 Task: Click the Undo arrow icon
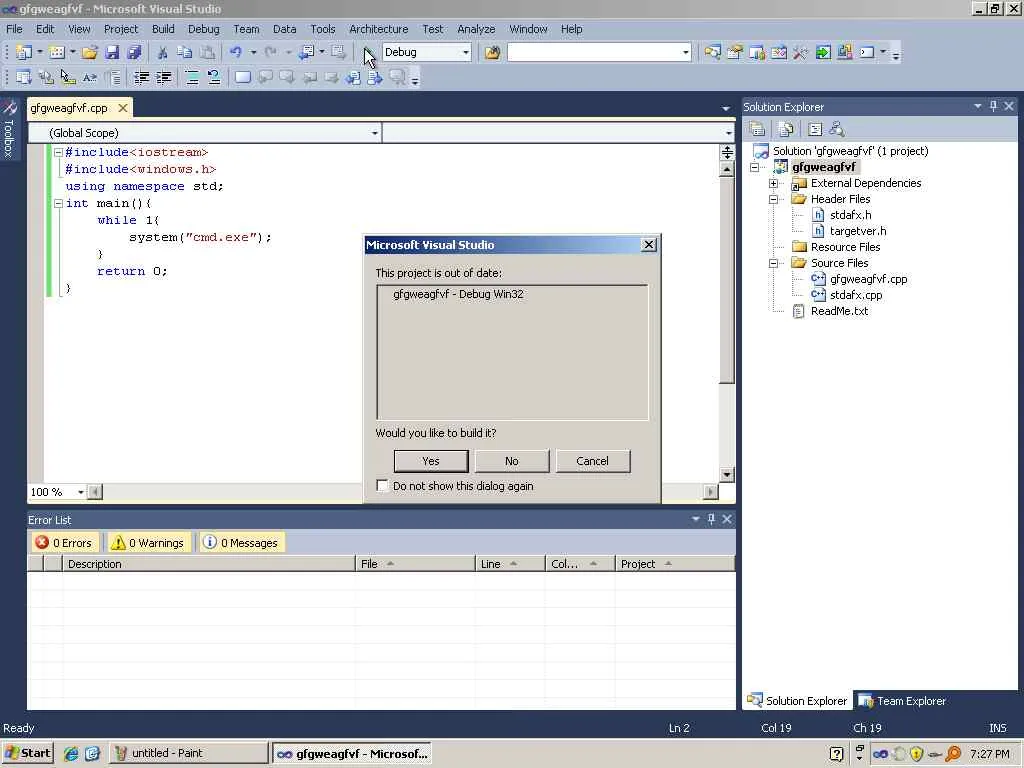(236, 52)
